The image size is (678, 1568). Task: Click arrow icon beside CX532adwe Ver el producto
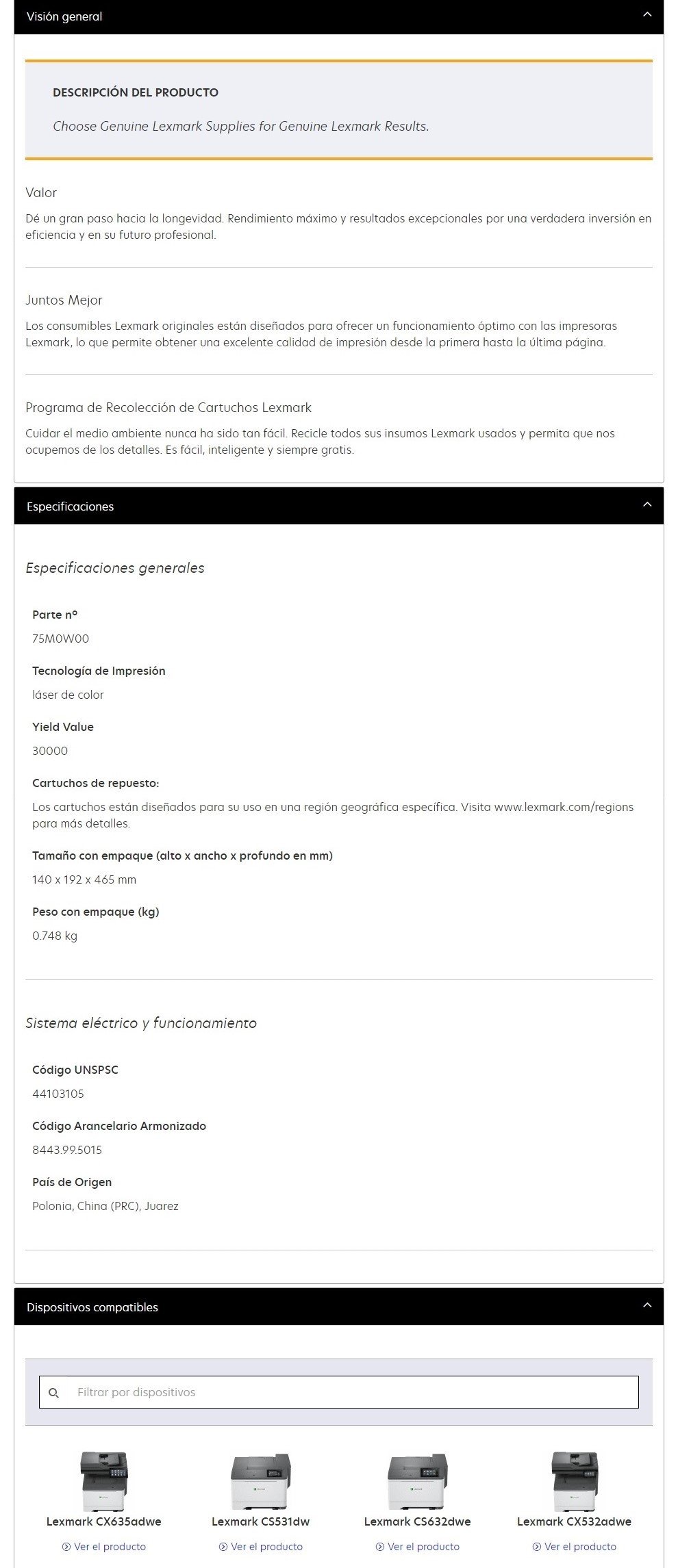tap(537, 1546)
